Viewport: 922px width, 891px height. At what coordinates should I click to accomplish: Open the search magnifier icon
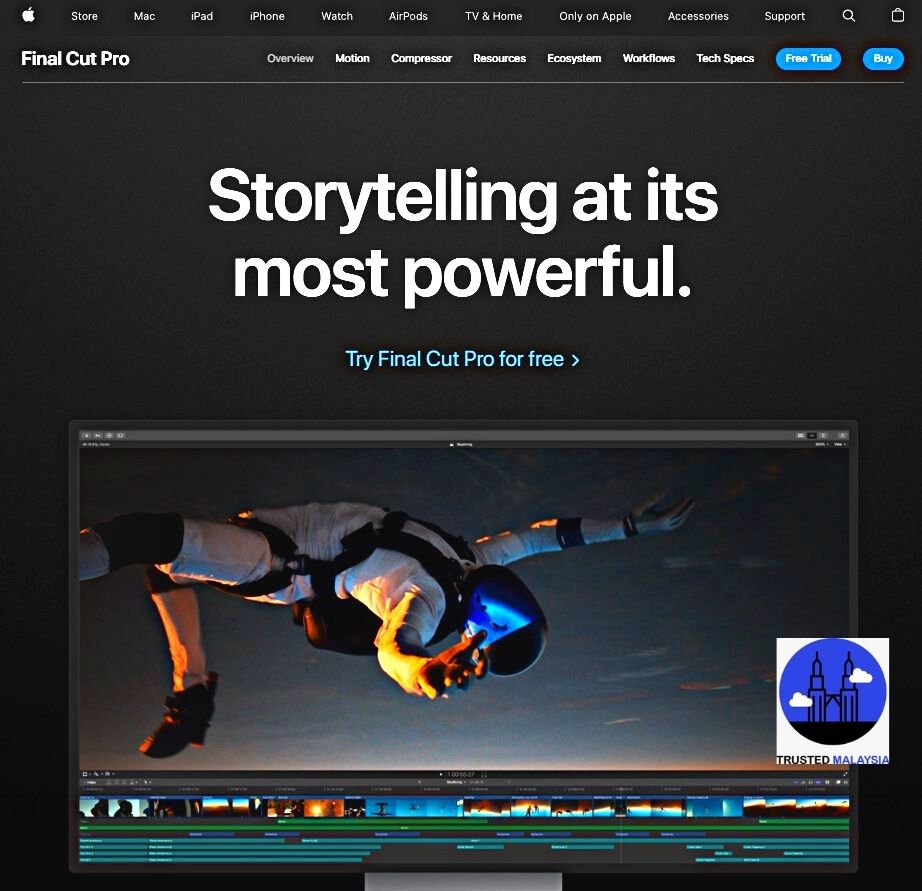pos(848,16)
